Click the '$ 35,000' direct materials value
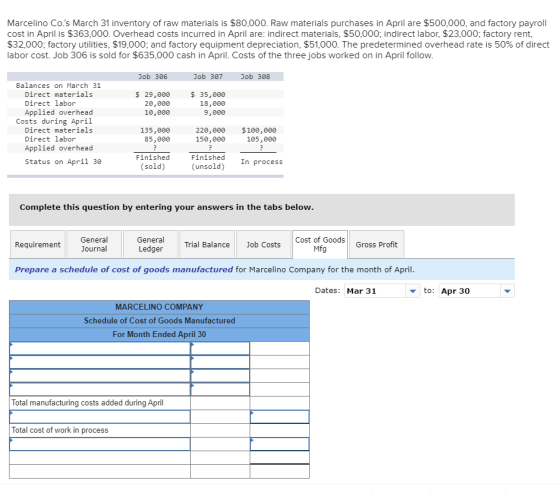Image resolution: width=560 pixels, height=494 pixels. [208, 94]
